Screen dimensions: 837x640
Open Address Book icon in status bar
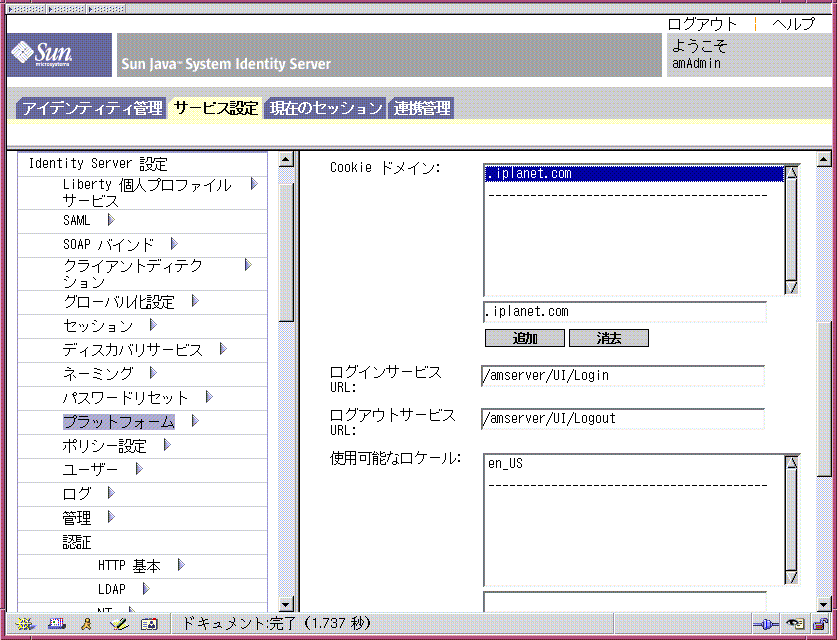click(x=149, y=623)
